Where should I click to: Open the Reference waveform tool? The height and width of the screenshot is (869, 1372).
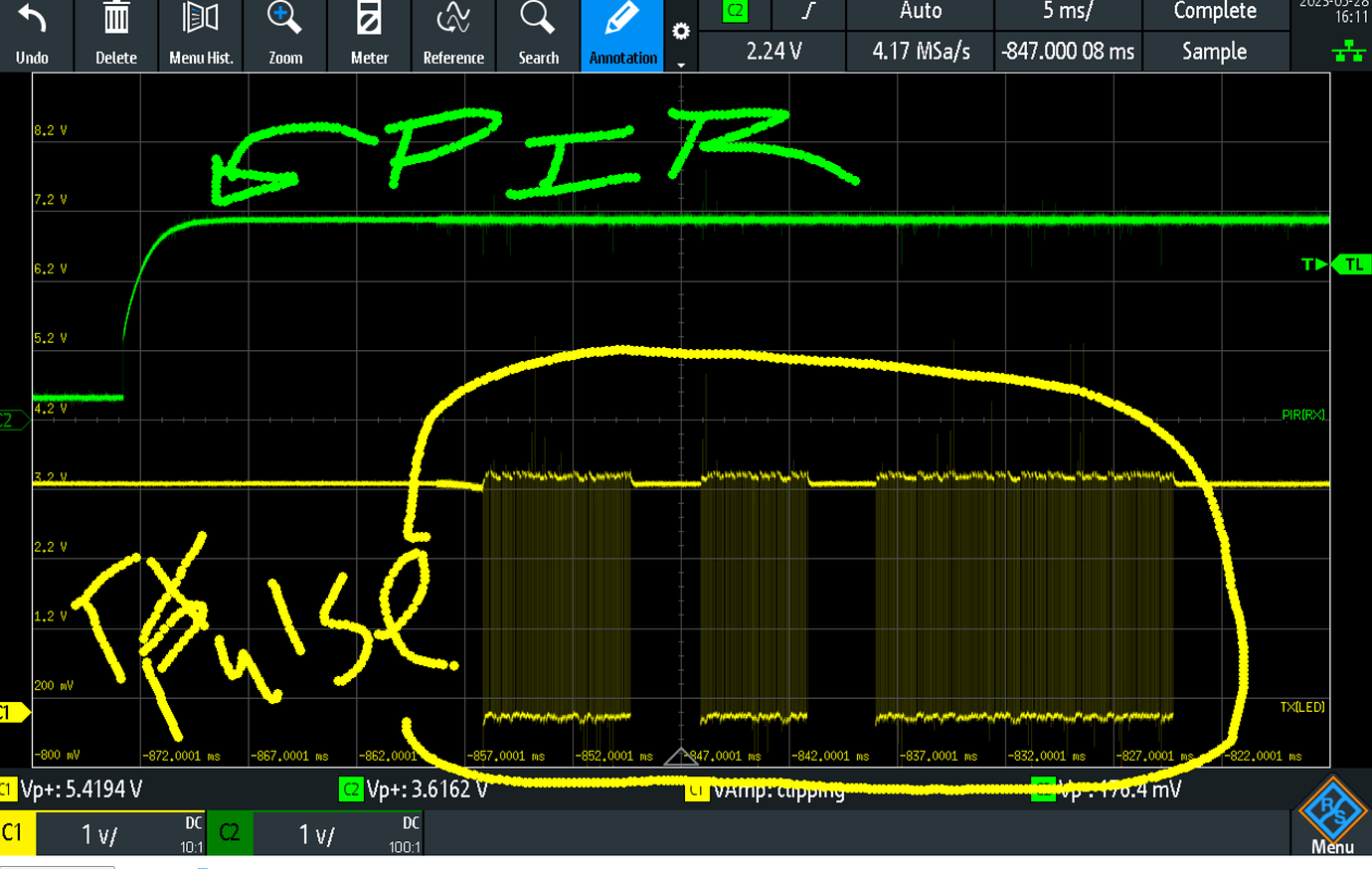point(453,35)
